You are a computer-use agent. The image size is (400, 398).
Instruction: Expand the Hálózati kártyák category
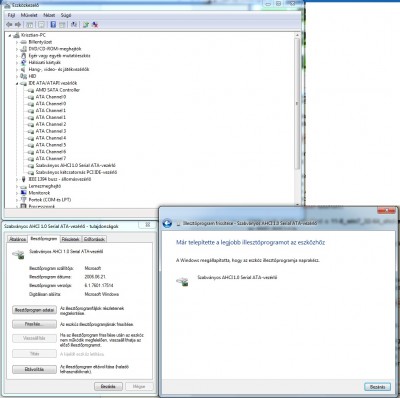click(x=17, y=63)
